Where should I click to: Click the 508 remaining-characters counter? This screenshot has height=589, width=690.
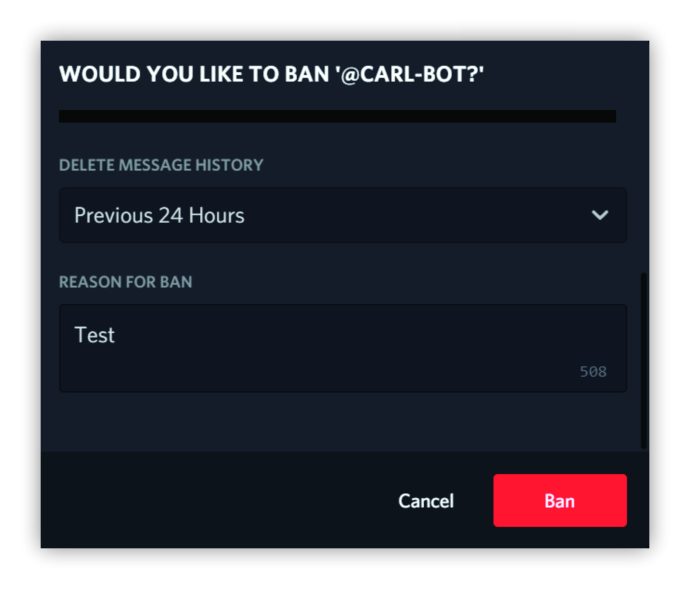[593, 372]
